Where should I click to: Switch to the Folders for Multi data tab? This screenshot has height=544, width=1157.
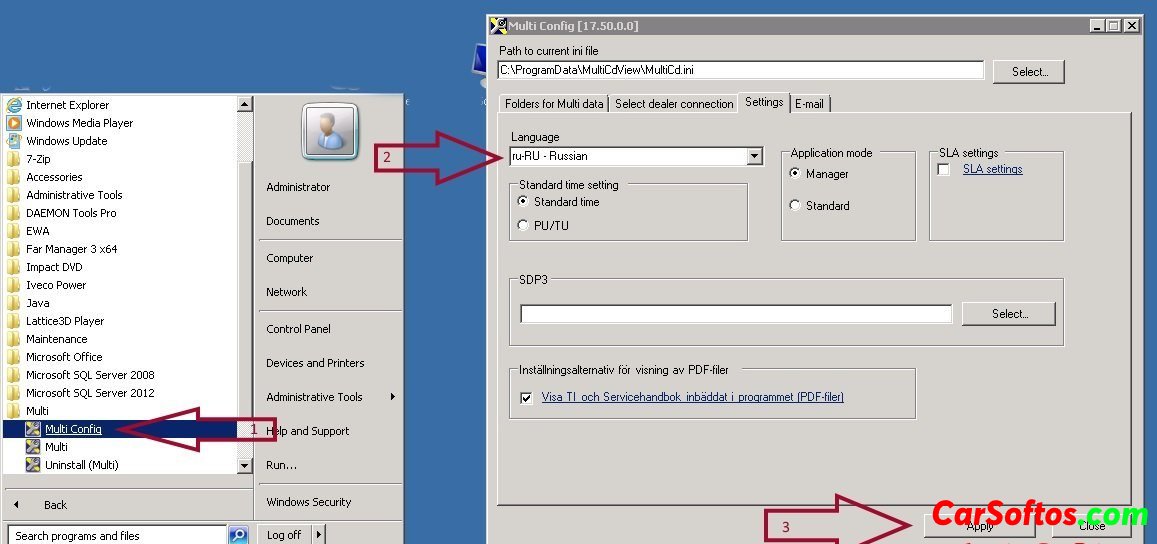pos(554,104)
